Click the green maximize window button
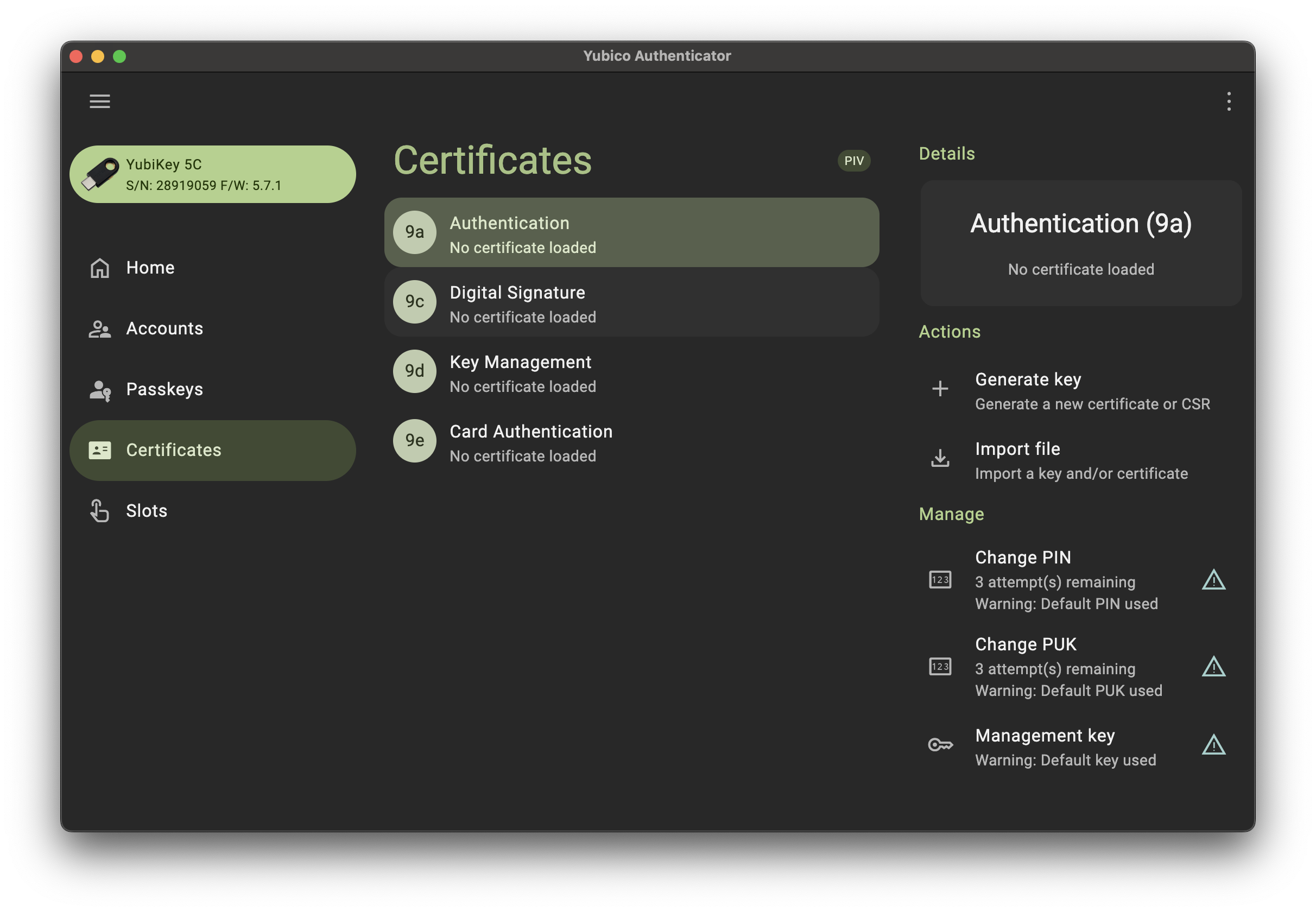Image resolution: width=1316 pixels, height=912 pixels. (119, 56)
